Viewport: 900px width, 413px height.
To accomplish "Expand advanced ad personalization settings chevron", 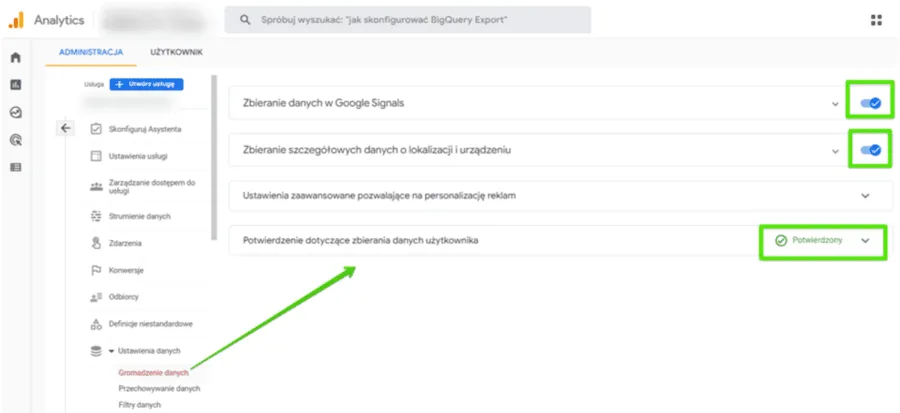I will click(866, 196).
